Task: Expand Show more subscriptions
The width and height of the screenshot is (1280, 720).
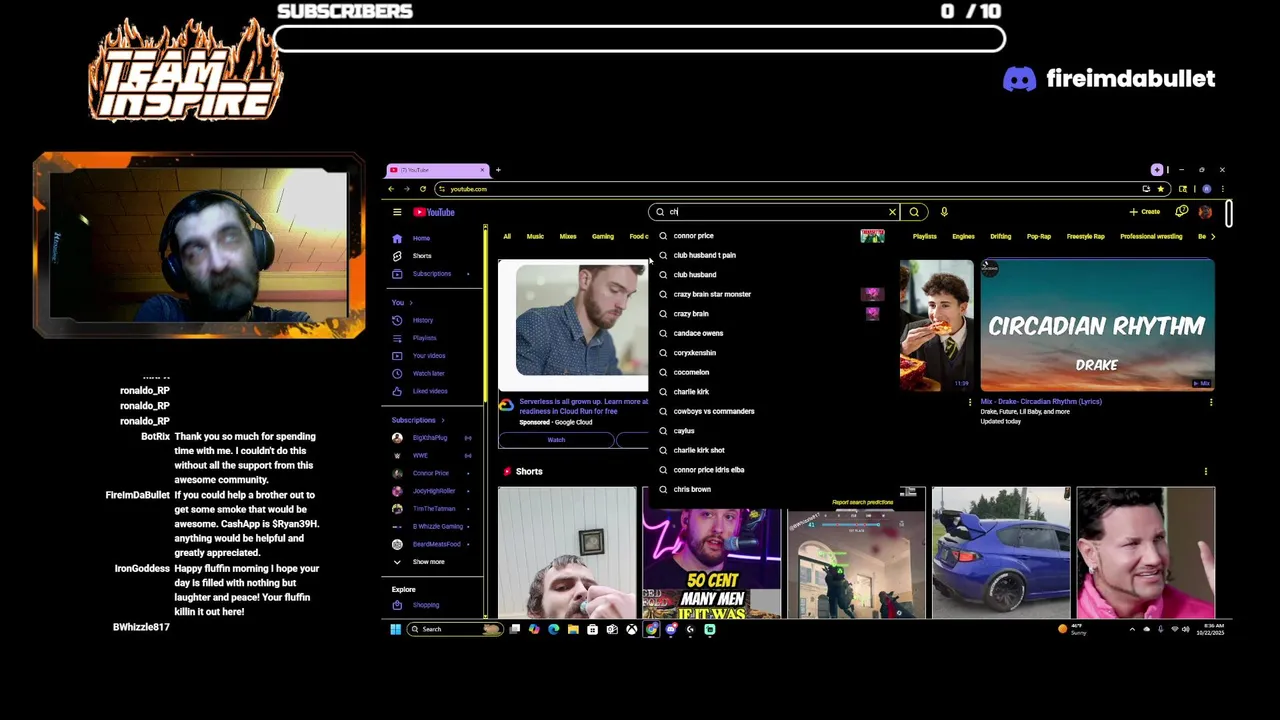Action: 428,562
